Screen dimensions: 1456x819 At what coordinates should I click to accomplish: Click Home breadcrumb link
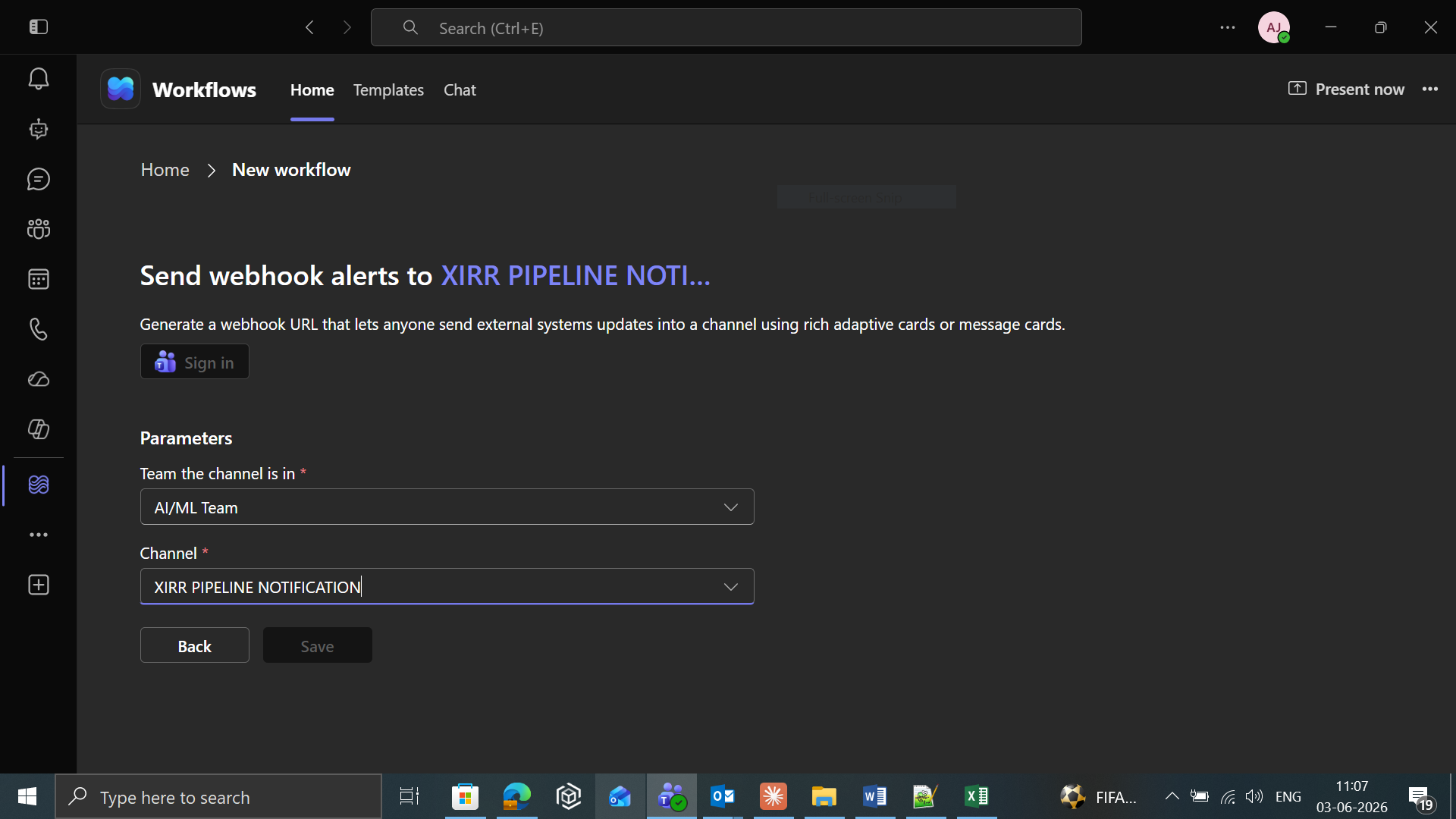(x=165, y=170)
